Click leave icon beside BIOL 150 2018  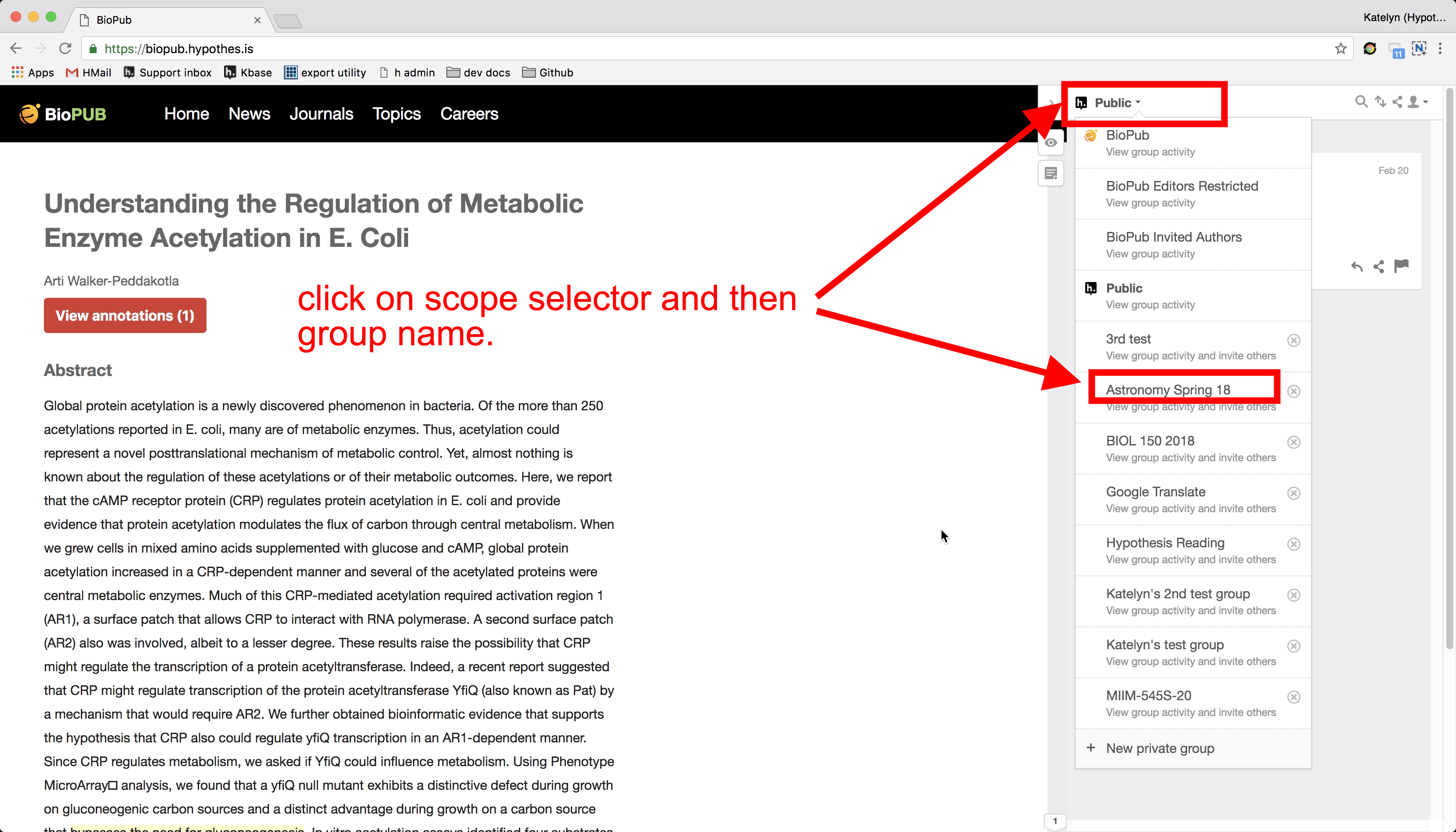1294,442
